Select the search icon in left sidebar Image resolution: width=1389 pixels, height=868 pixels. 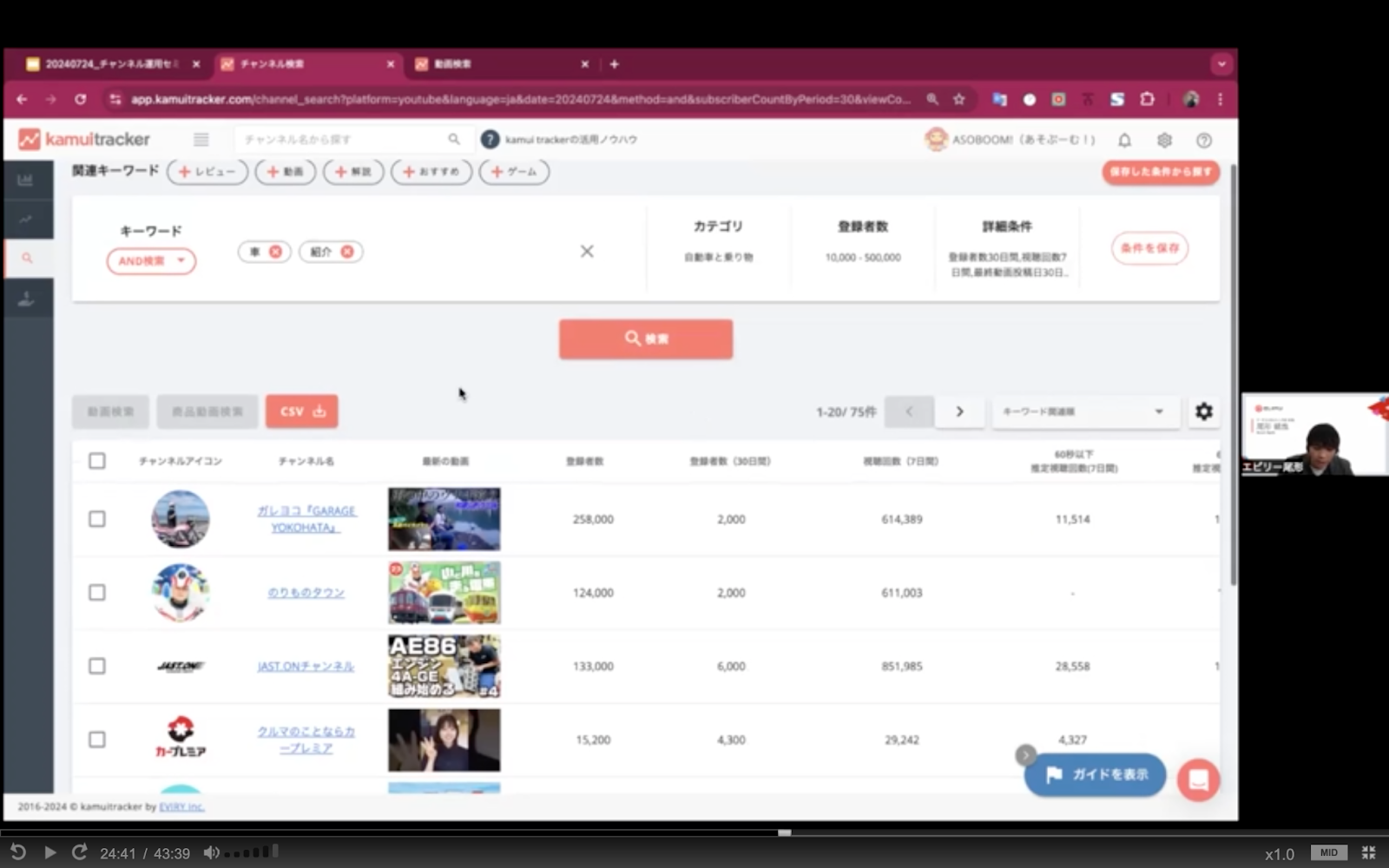27,258
